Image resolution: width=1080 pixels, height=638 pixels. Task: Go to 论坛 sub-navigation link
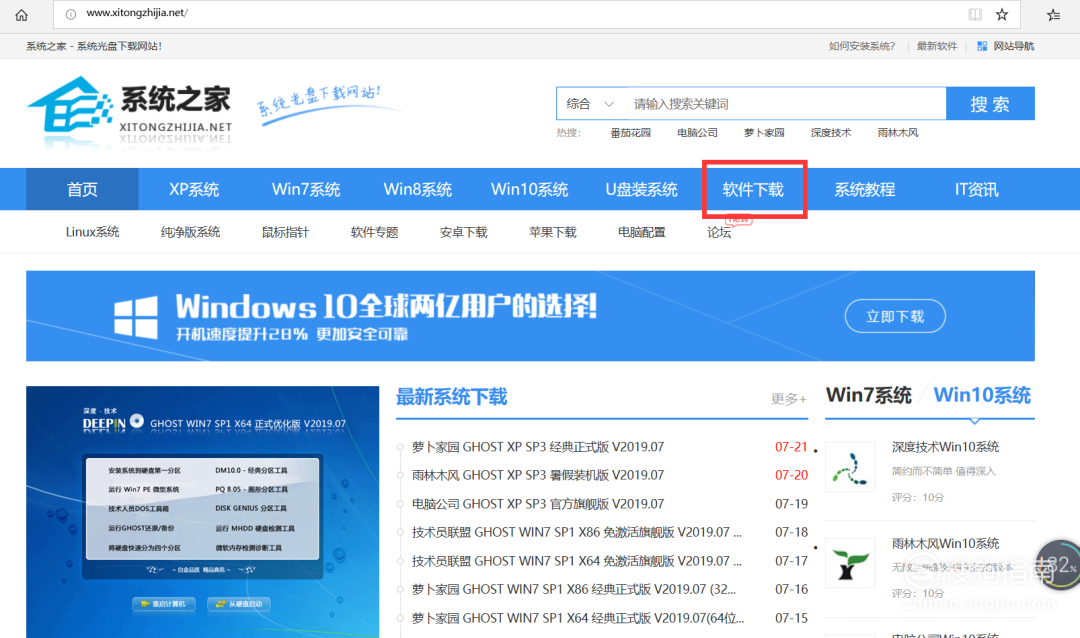(719, 232)
